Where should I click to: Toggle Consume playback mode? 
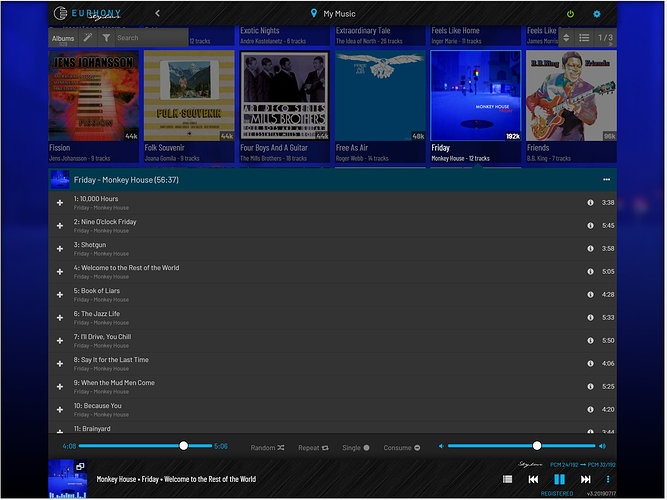click(x=402, y=448)
